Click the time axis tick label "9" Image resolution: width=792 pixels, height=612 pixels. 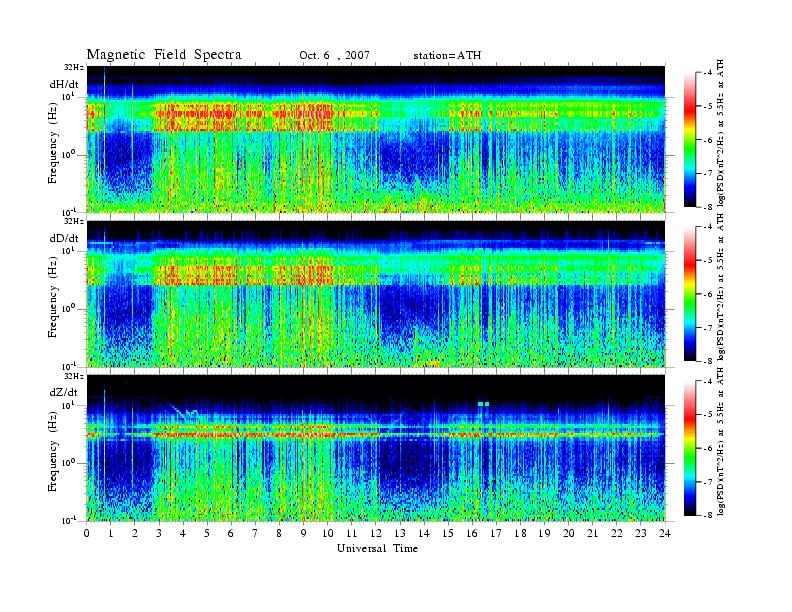(304, 533)
